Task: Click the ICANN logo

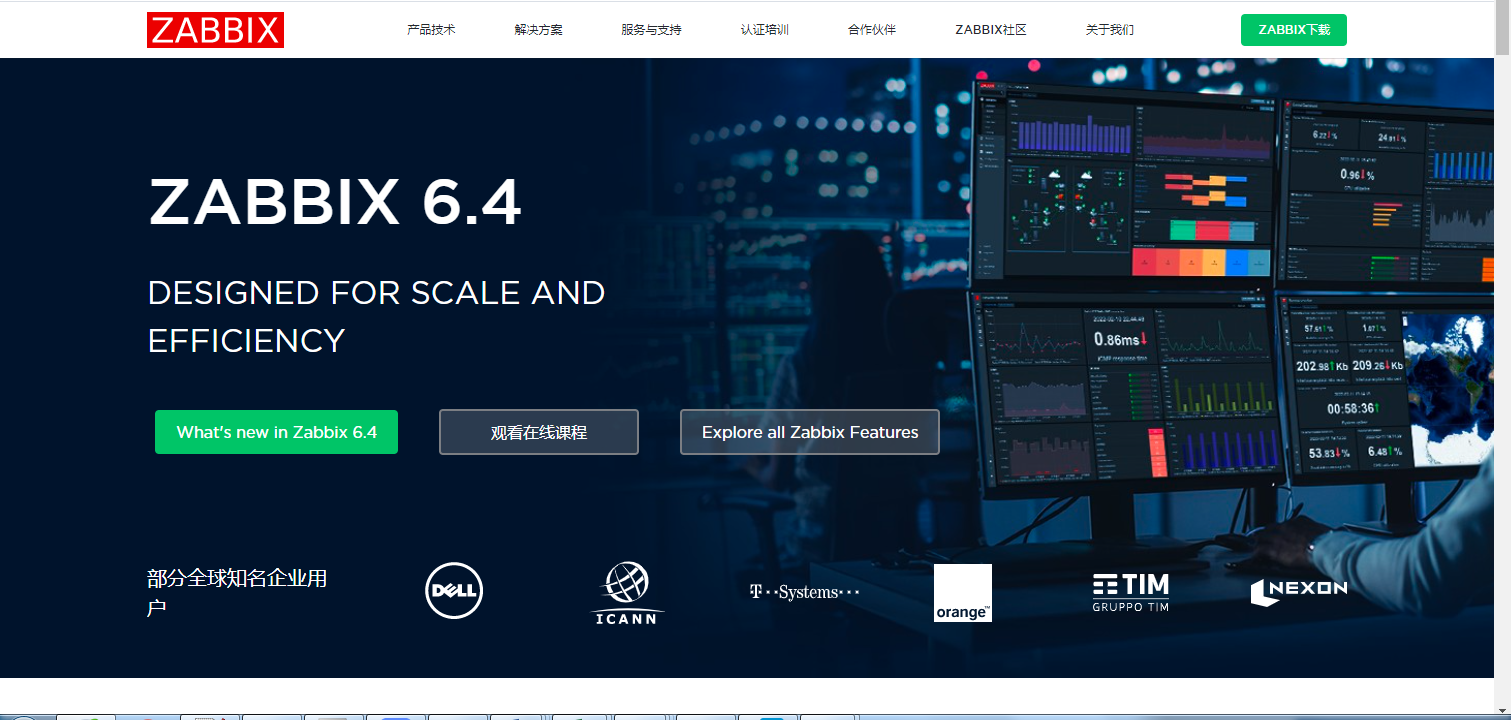Action: (627, 593)
